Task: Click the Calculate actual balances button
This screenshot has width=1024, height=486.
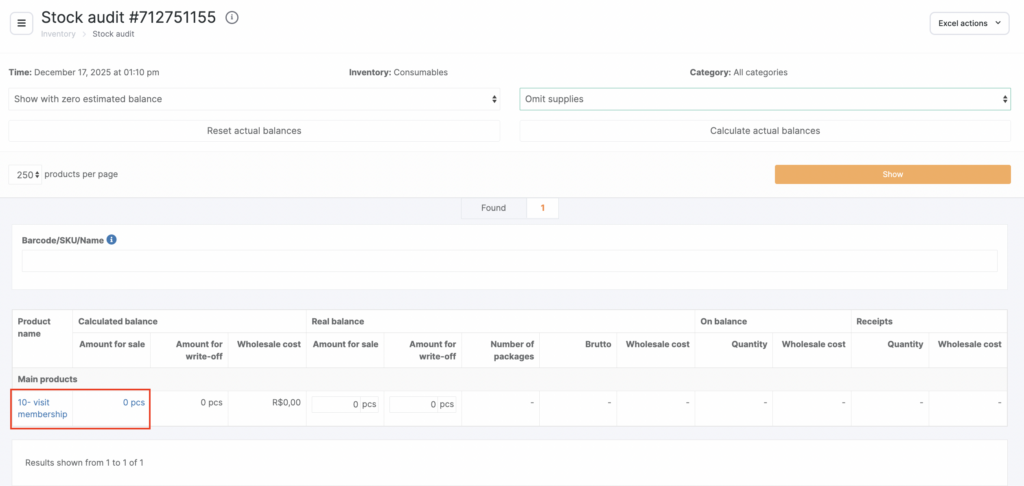Action: (x=765, y=131)
